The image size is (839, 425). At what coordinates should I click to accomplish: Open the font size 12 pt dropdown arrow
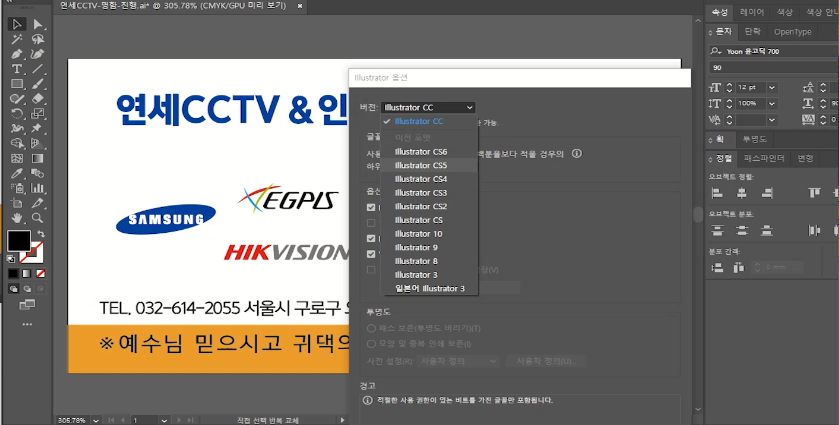point(772,87)
